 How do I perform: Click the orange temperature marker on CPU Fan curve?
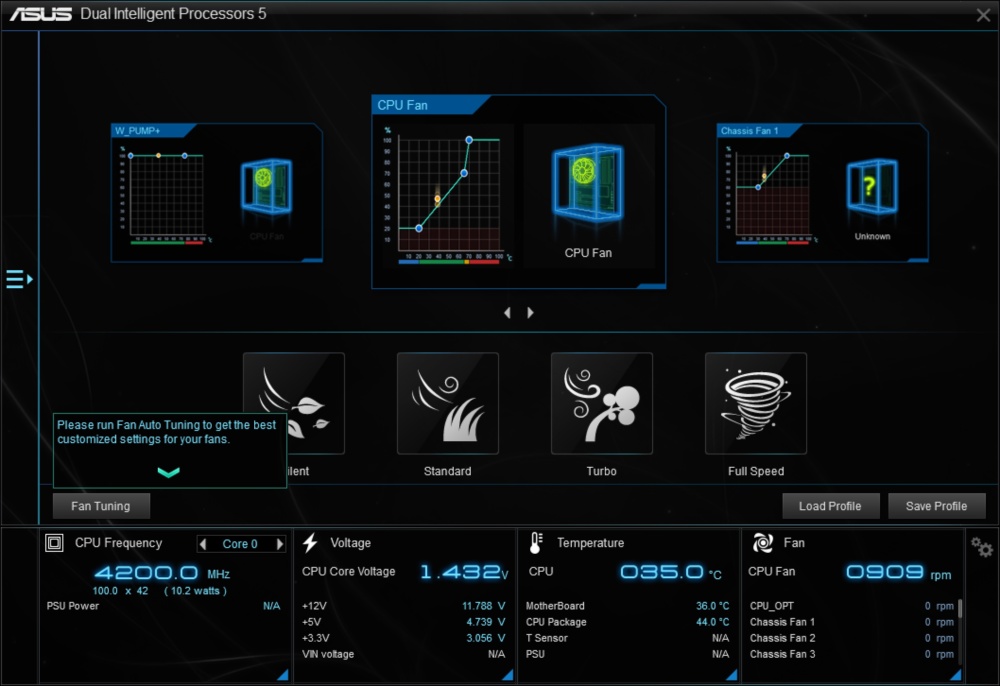point(438,199)
